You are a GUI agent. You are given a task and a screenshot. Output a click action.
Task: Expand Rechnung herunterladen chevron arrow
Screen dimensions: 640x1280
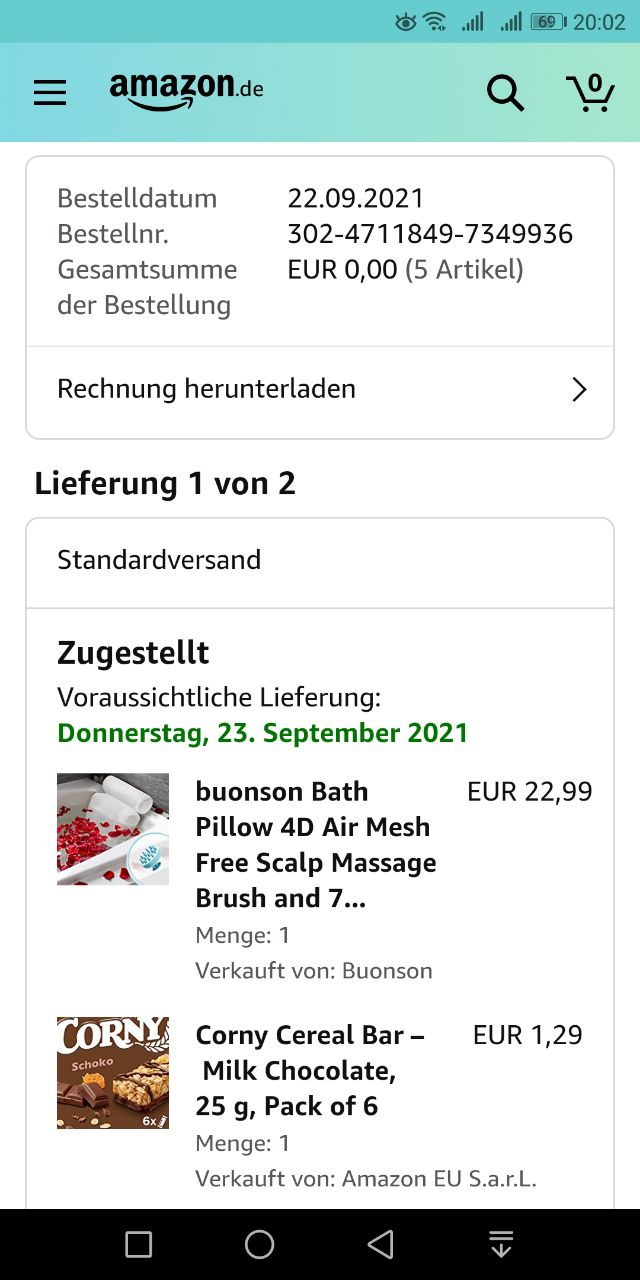[579, 389]
